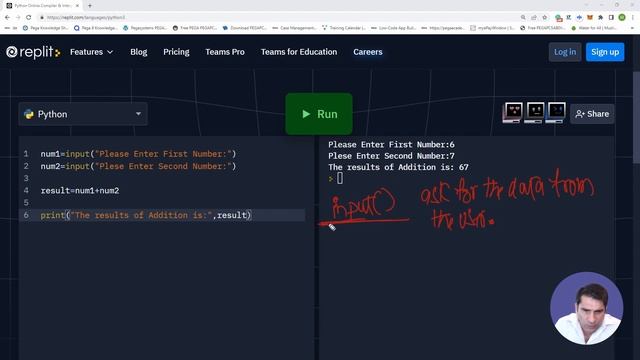
Task: Place cursor in the print statement line
Action: pyautogui.click(x=146, y=215)
